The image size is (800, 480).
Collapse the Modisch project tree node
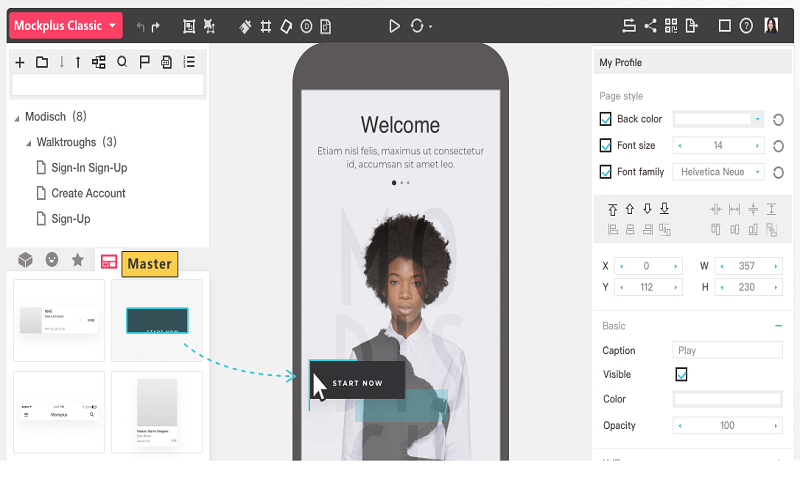tap(17, 118)
